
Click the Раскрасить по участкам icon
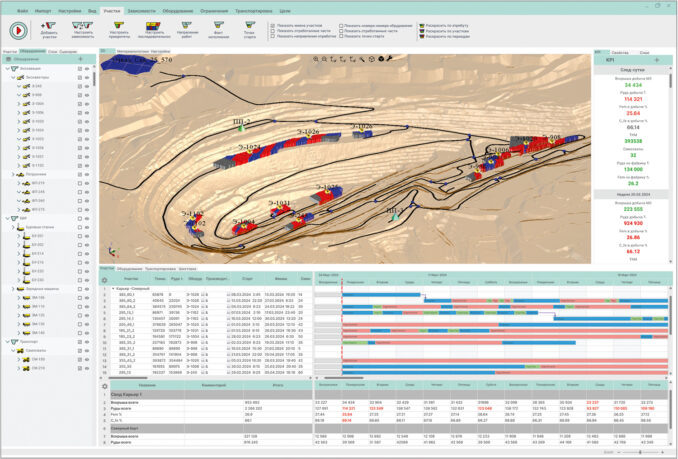click(422, 31)
